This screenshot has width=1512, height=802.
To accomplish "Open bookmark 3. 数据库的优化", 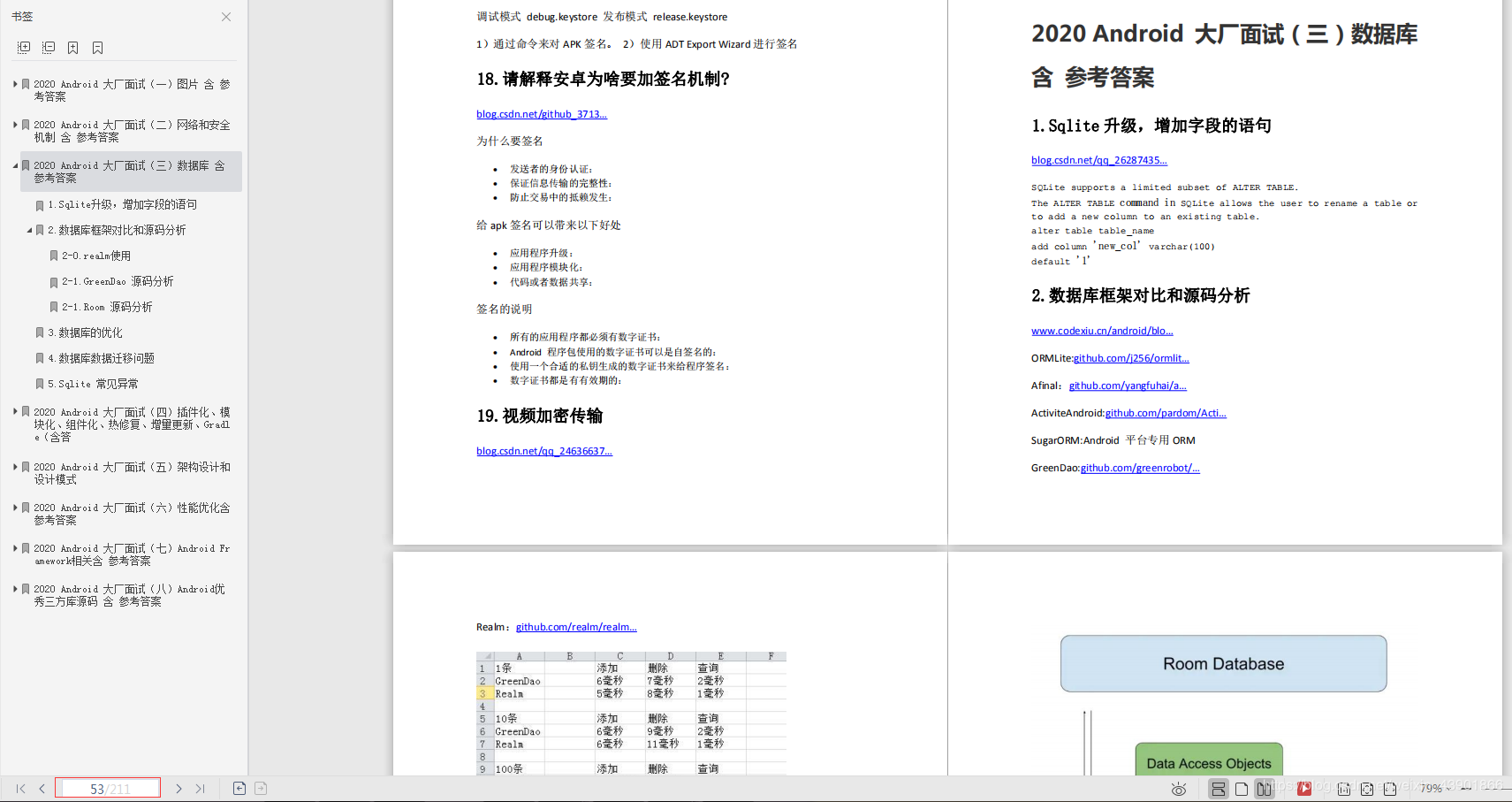I will 85,332.
